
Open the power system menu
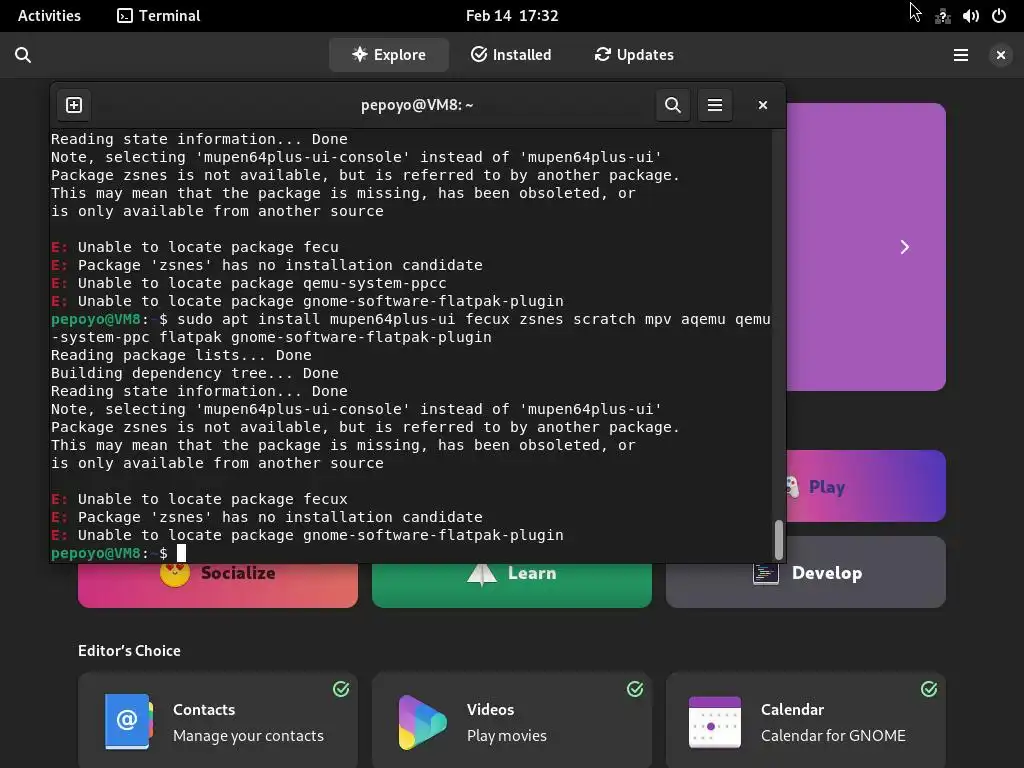point(999,16)
